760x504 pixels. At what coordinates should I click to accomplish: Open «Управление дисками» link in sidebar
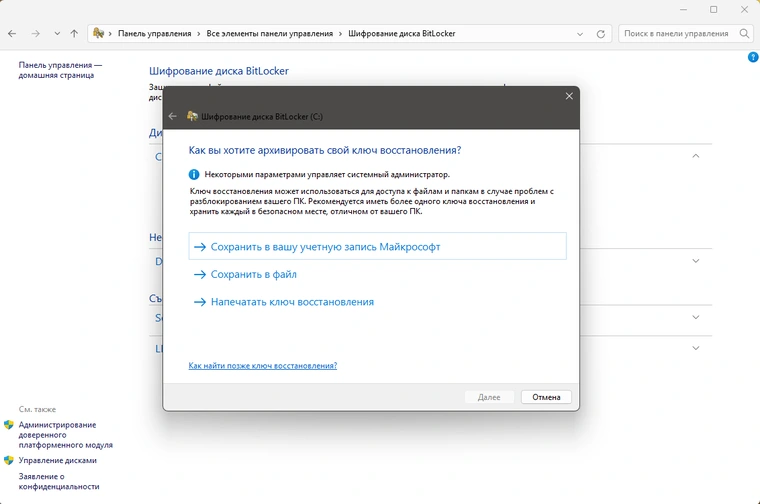[58, 461]
